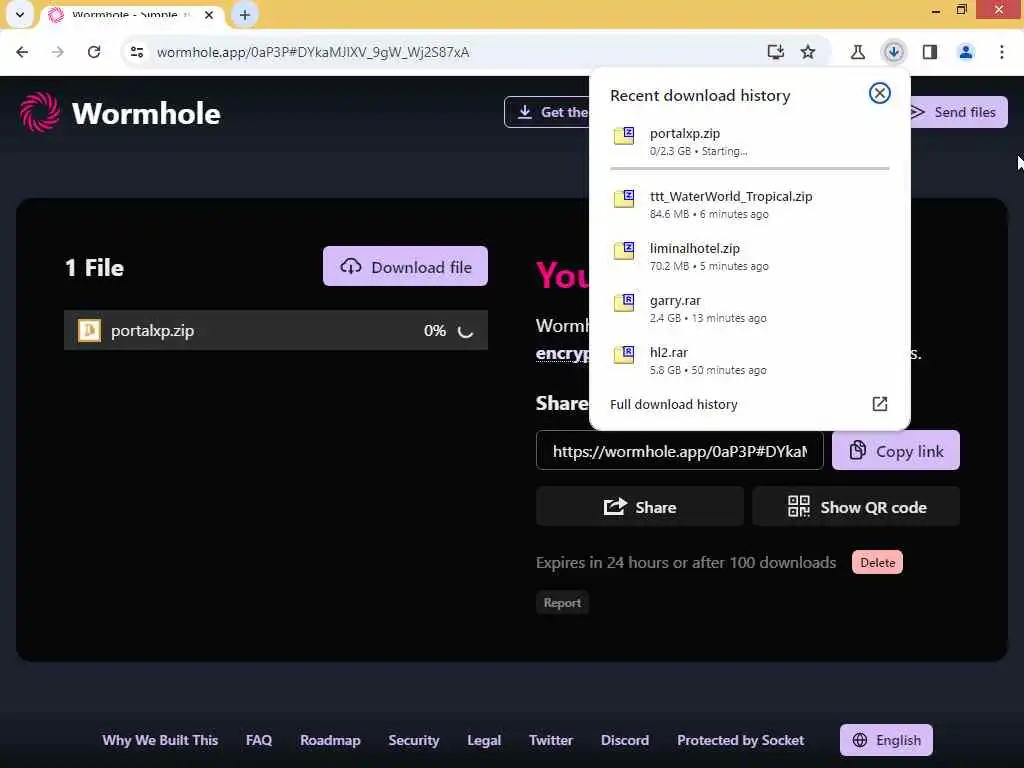Open liminalhotel.zip download entry
This screenshot has width=1024, height=768.
749,257
